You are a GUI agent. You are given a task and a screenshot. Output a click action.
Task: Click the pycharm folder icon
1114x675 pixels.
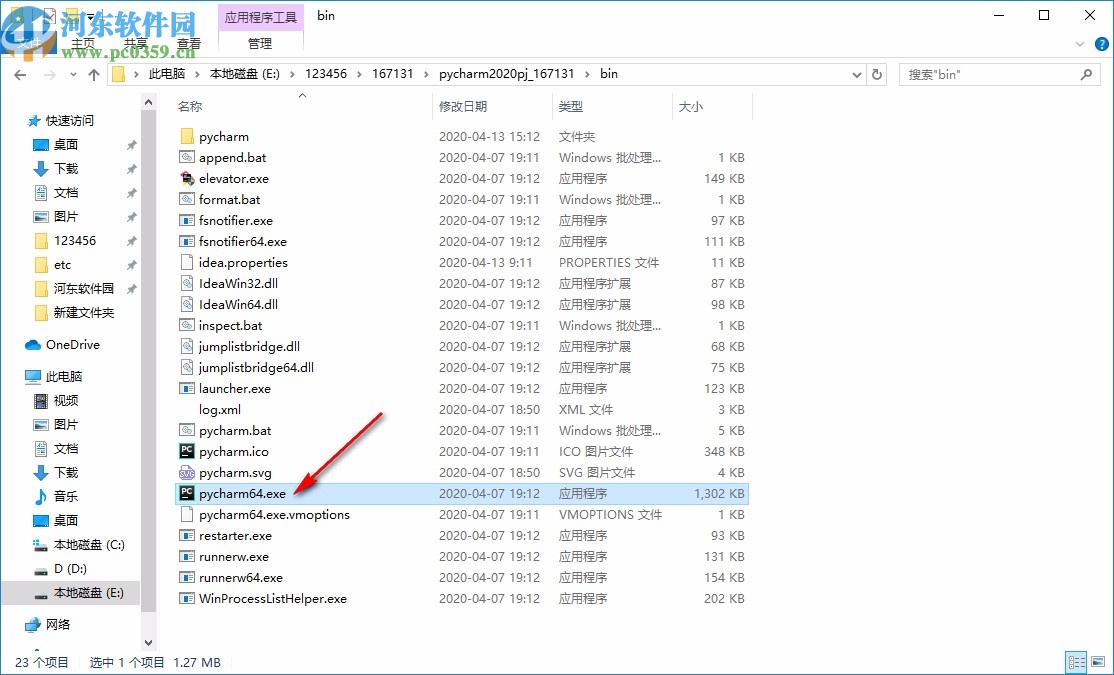187,136
